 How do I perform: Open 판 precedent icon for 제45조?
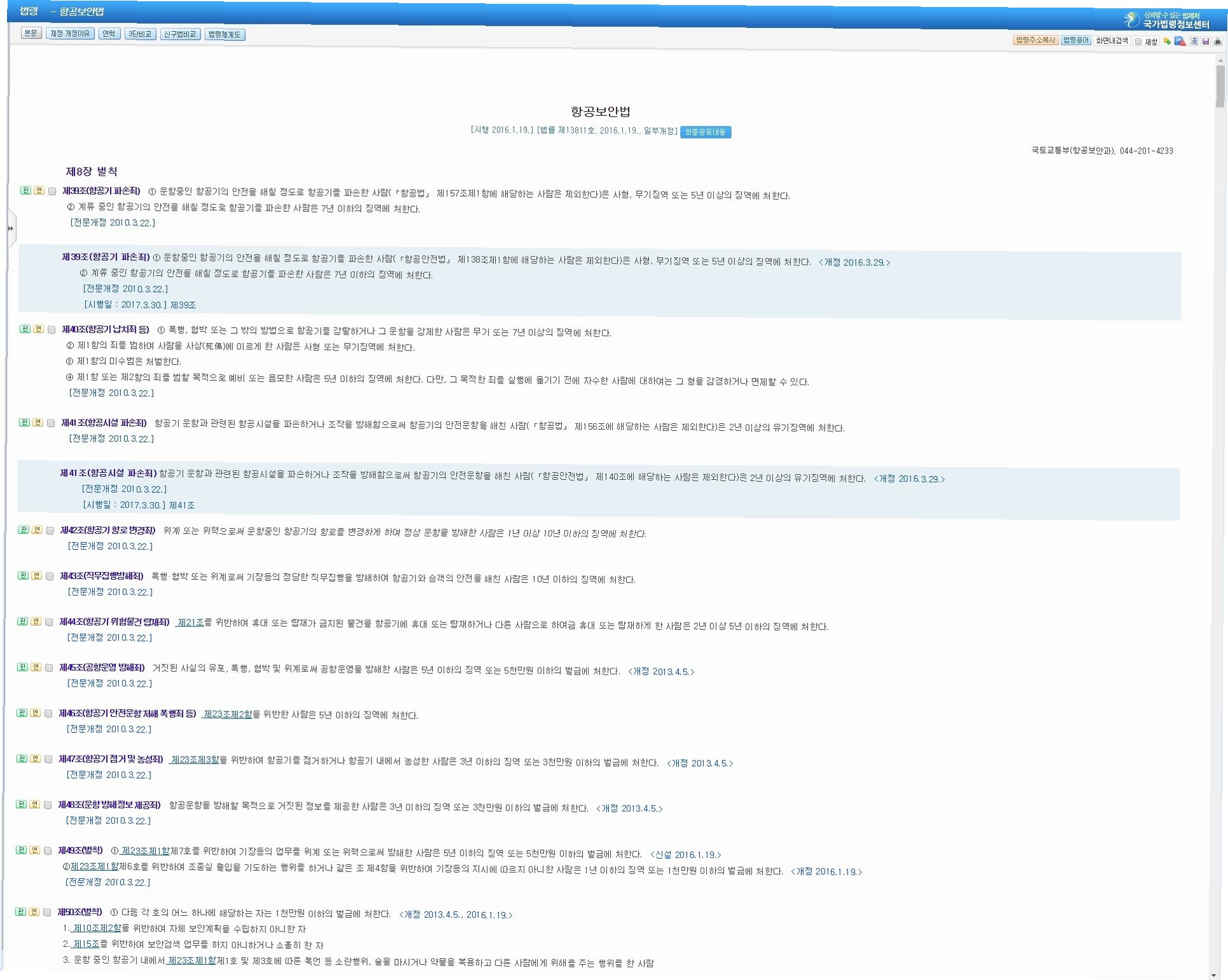(x=23, y=667)
